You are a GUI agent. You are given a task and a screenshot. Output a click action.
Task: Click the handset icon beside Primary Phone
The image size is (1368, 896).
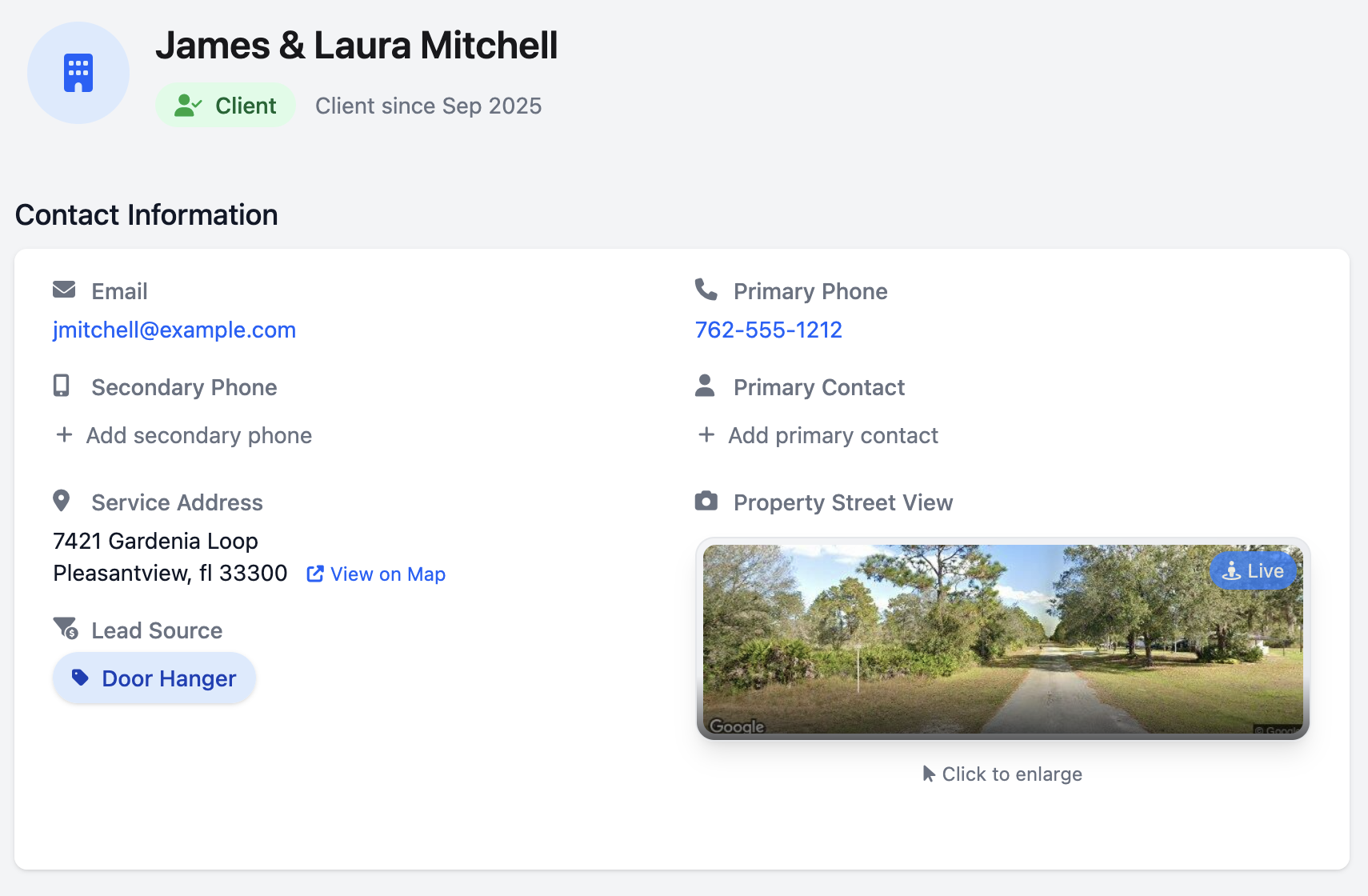click(706, 290)
